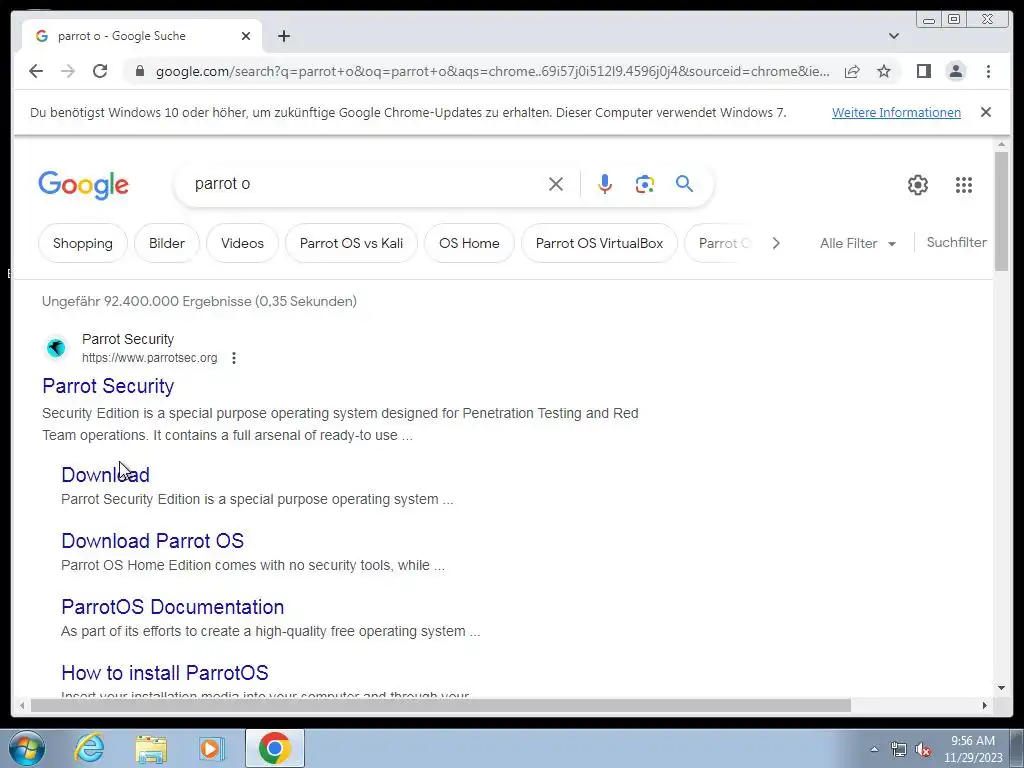Select the 'Parrot OS vs Kali' chip
The width and height of the screenshot is (1024, 768).
click(x=351, y=243)
